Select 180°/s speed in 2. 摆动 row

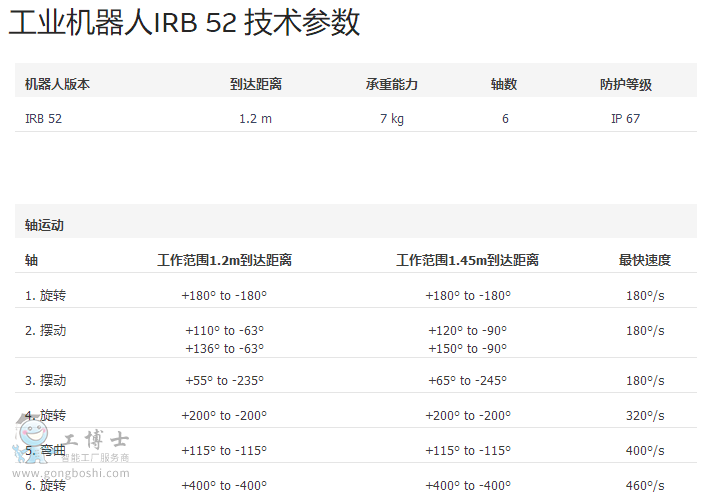coord(645,331)
